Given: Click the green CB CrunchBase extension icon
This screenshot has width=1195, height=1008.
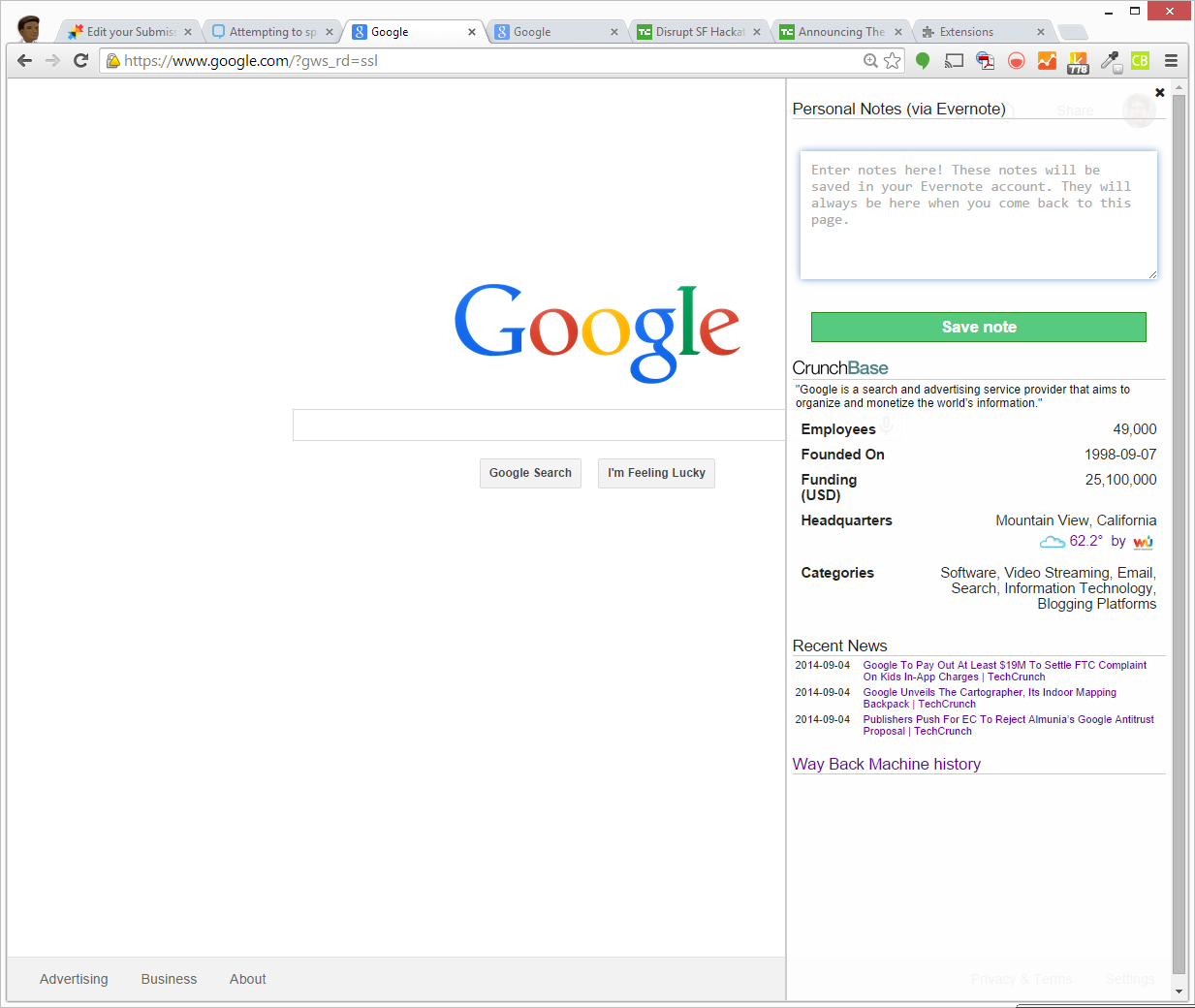Looking at the screenshot, I should click(1140, 61).
